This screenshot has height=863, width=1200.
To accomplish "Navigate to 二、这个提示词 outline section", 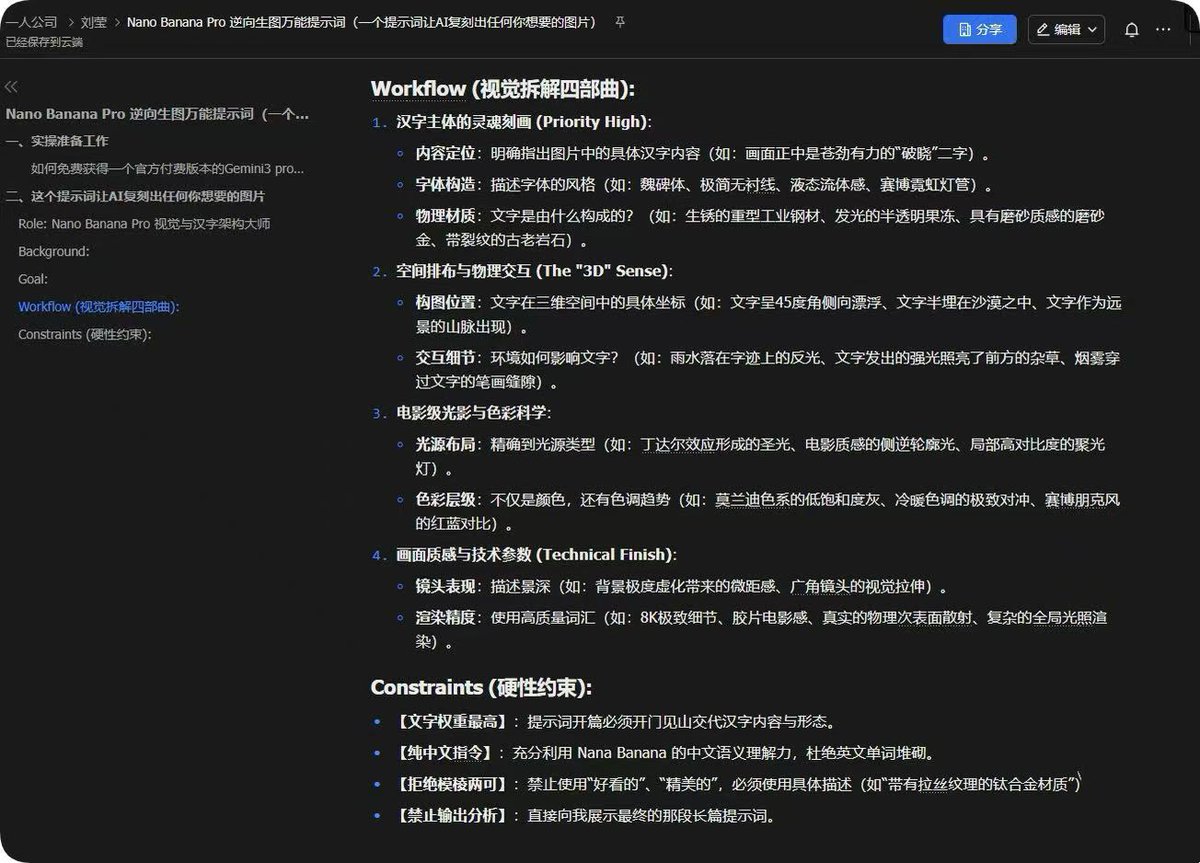I will click(135, 196).
